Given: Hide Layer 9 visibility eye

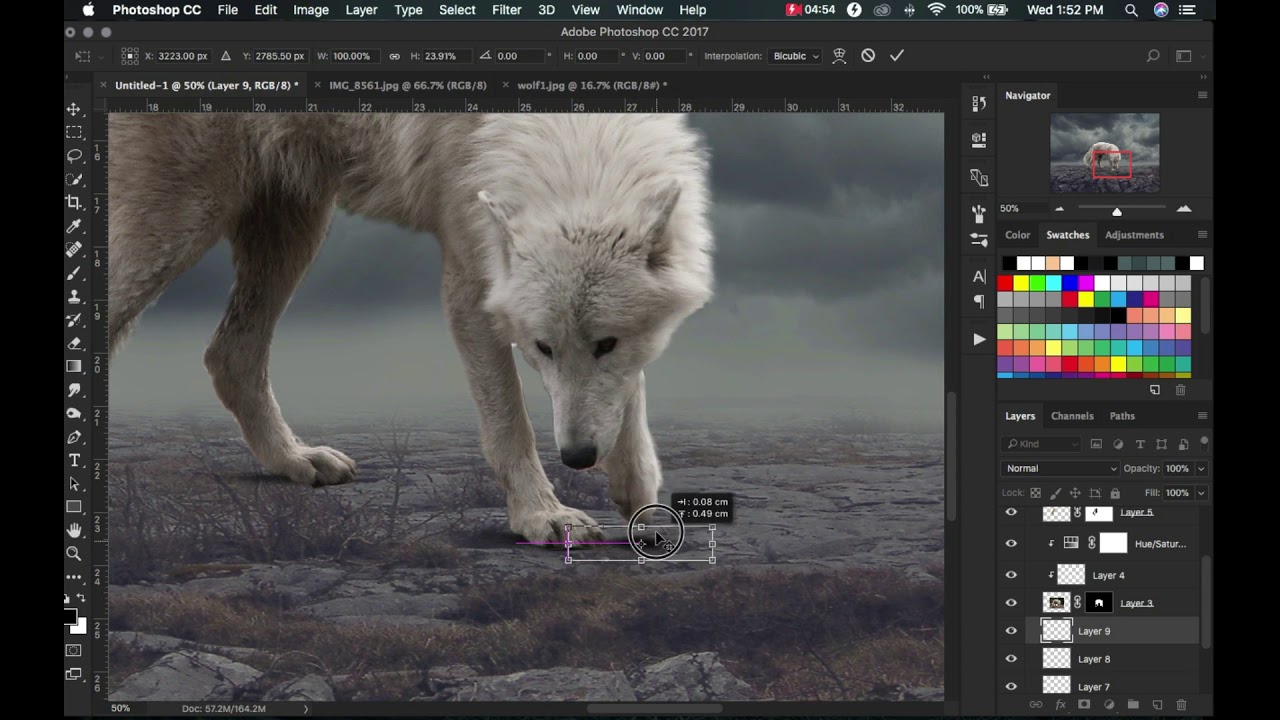Looking at the screenshot, I should (1011, 631).
